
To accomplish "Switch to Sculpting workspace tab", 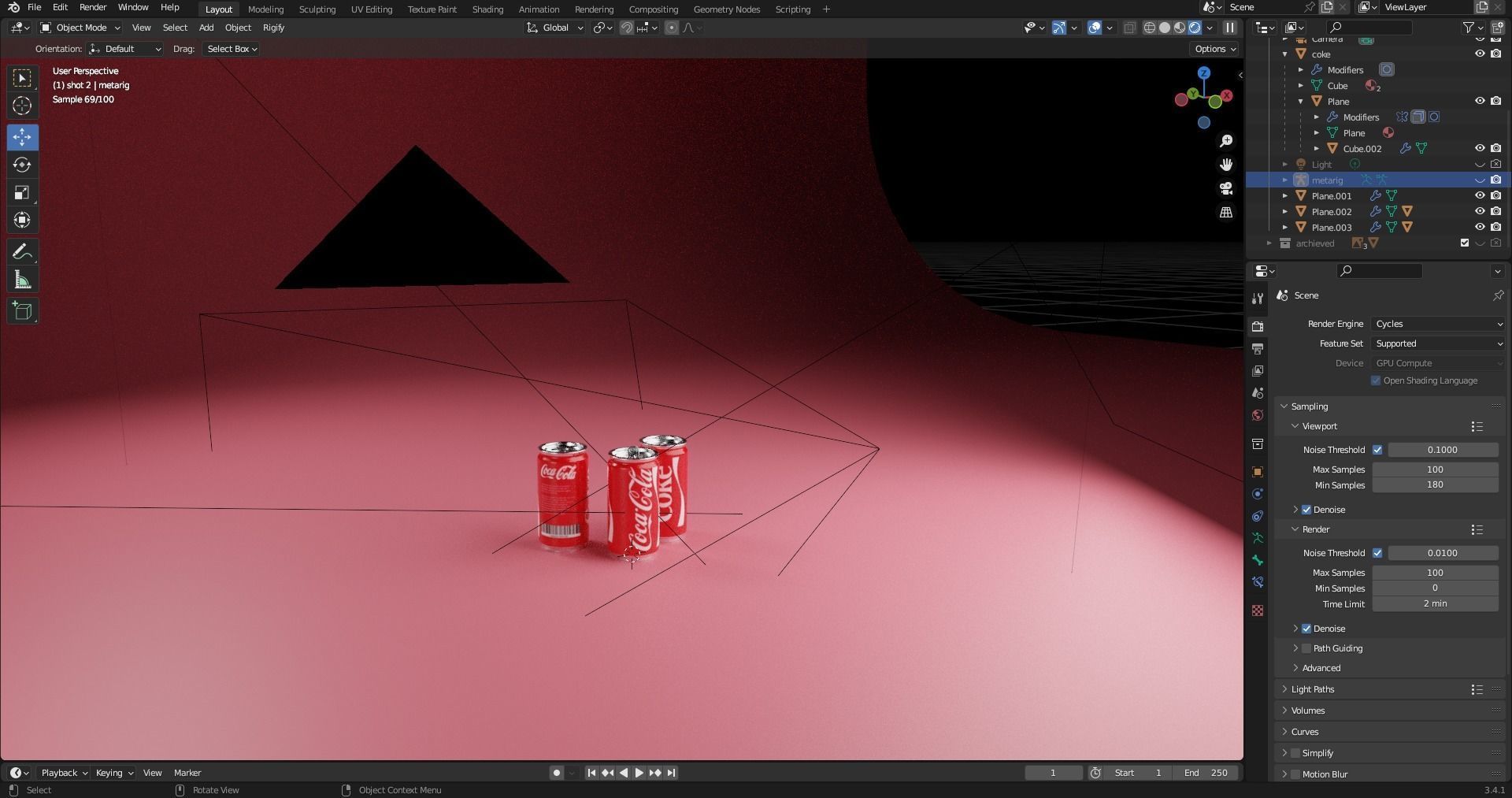I will (x=317, y=9).
